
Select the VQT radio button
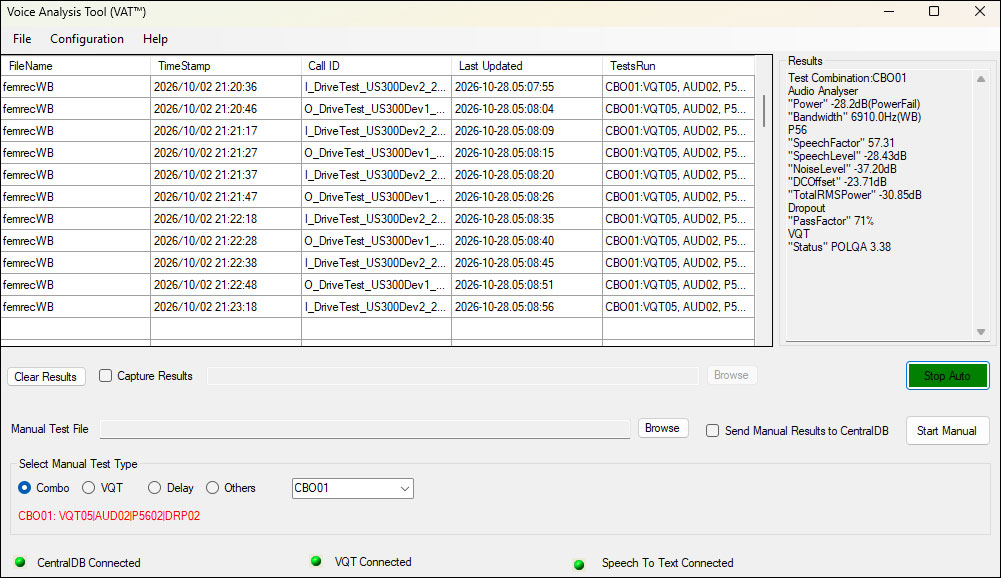click(89, 488)
